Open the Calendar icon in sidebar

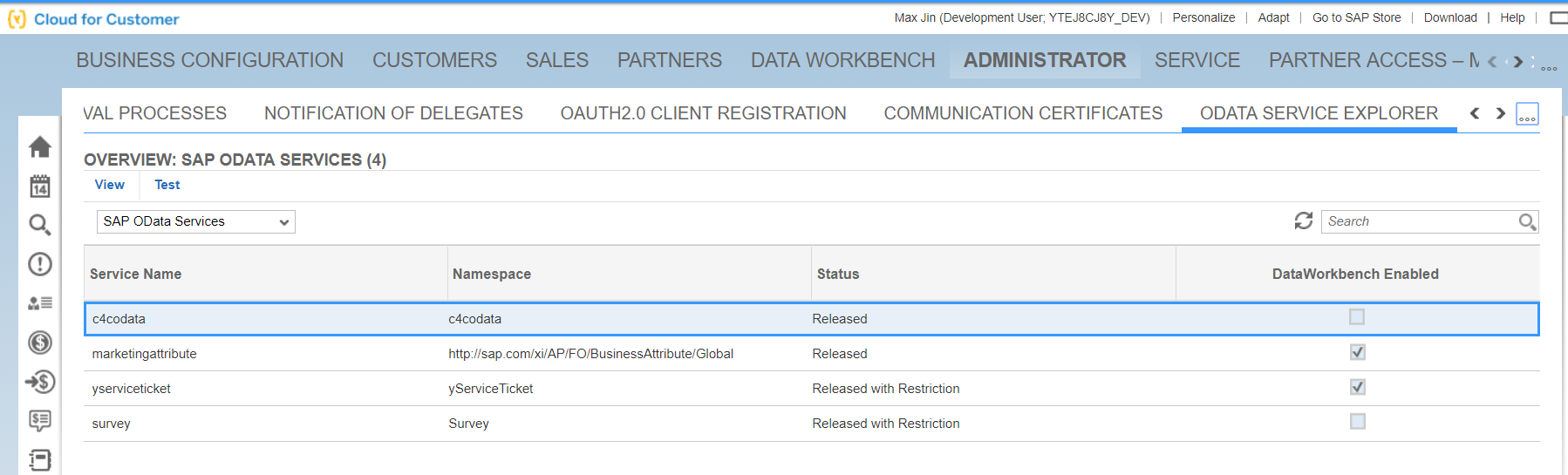pos(40,186)
